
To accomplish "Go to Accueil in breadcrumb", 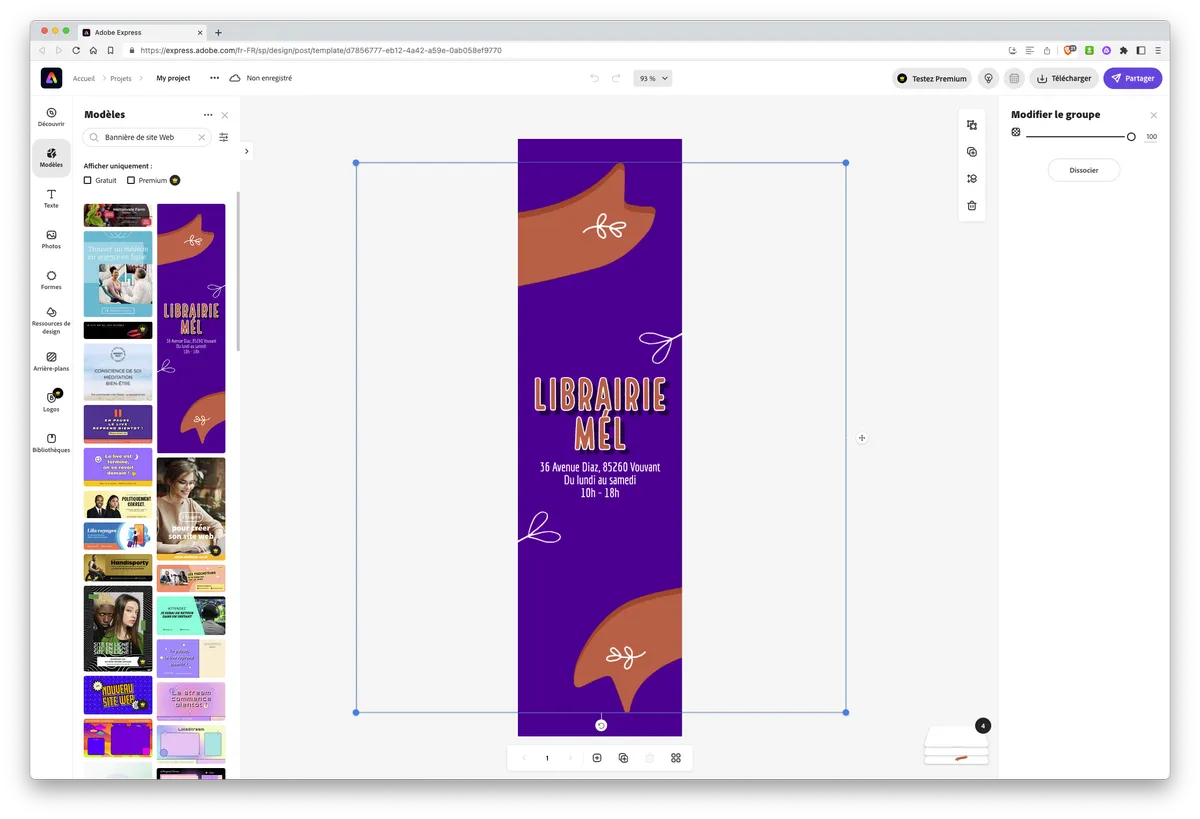I will coord(84,78).
